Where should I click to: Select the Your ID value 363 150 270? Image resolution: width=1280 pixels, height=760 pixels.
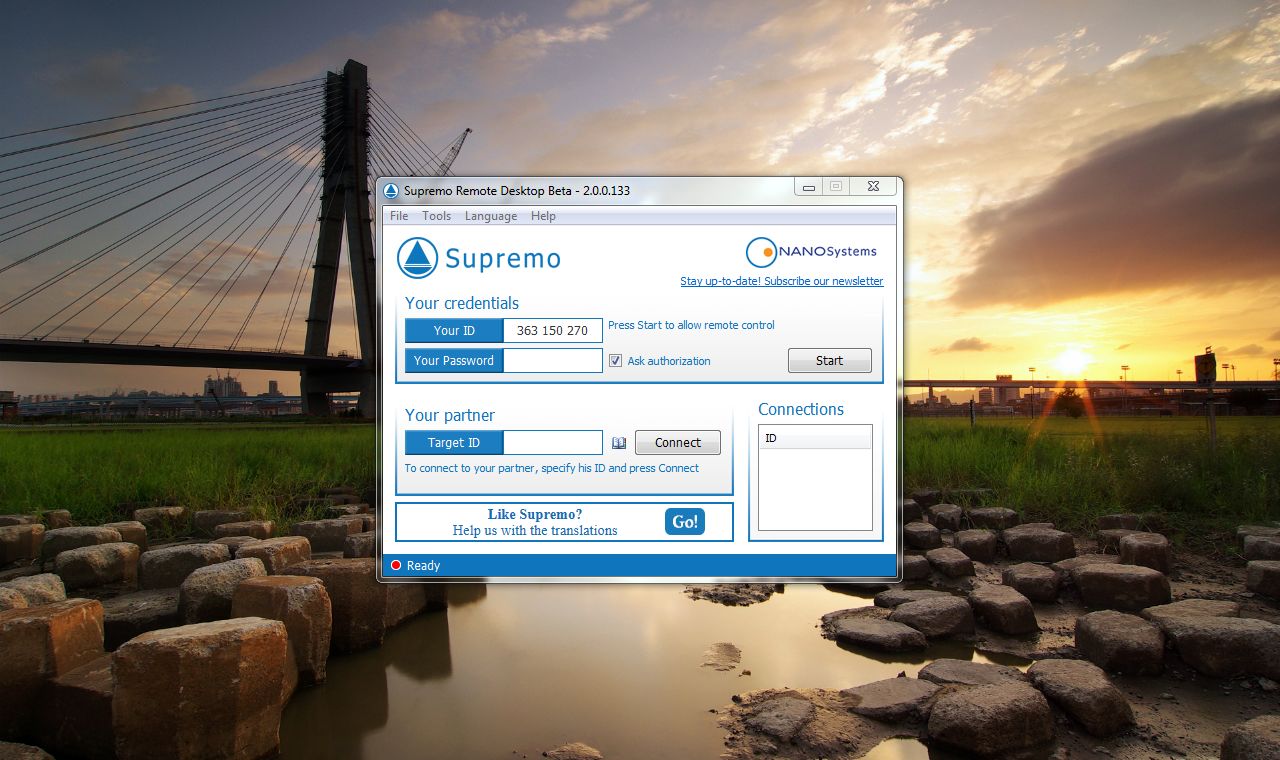[553, 331]
